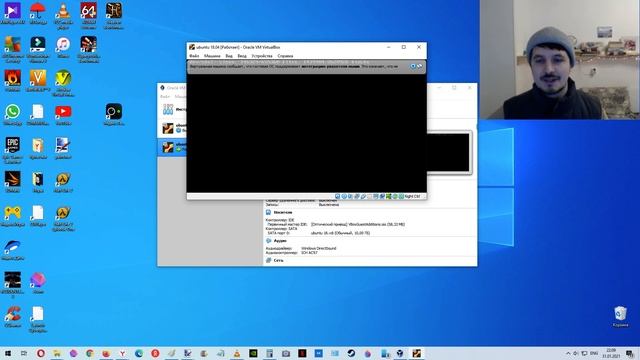
Task: Open the Файл menu in the VM window
Action: coord(194,56)
